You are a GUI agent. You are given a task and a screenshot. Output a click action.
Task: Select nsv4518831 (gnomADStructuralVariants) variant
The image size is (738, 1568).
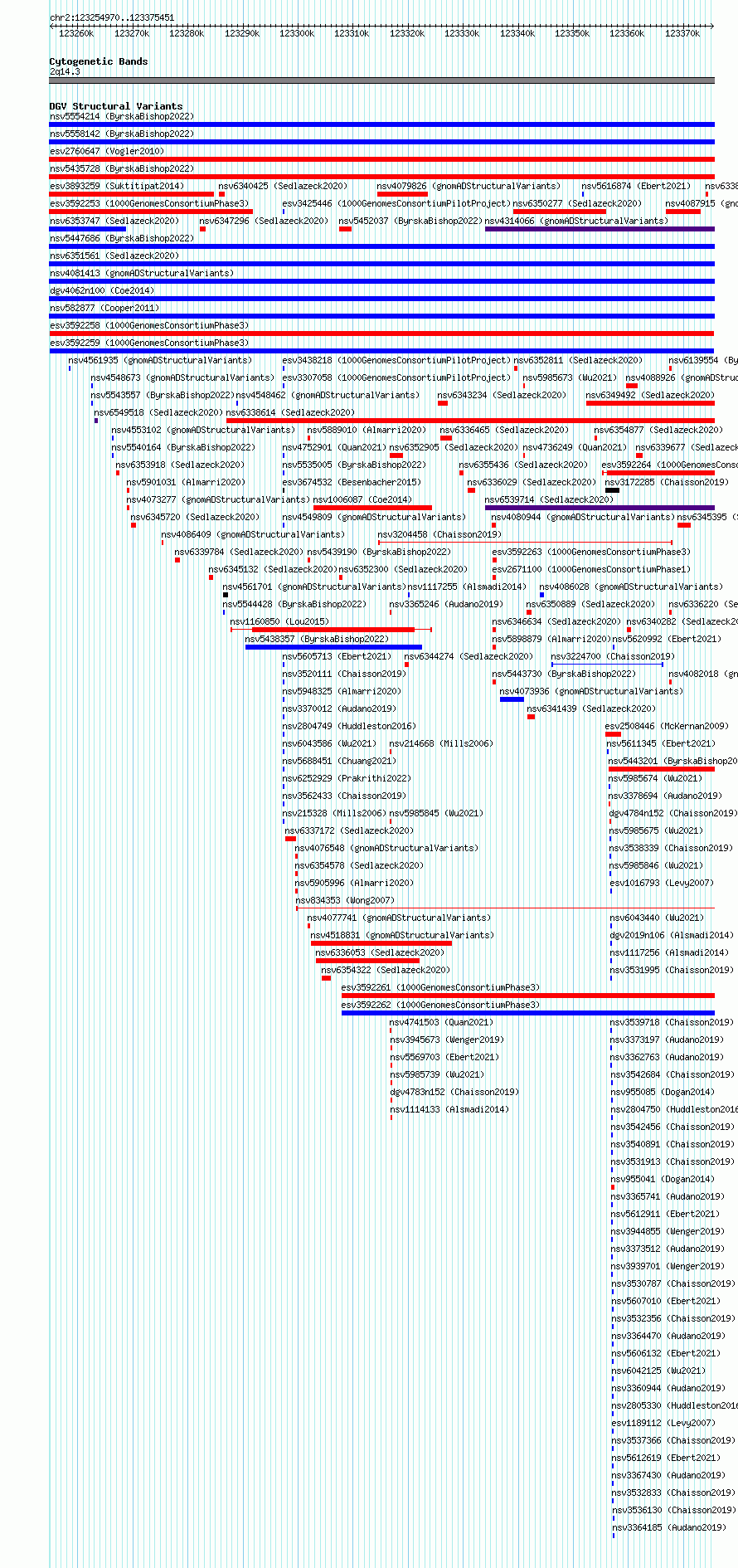tap(403, 936)
